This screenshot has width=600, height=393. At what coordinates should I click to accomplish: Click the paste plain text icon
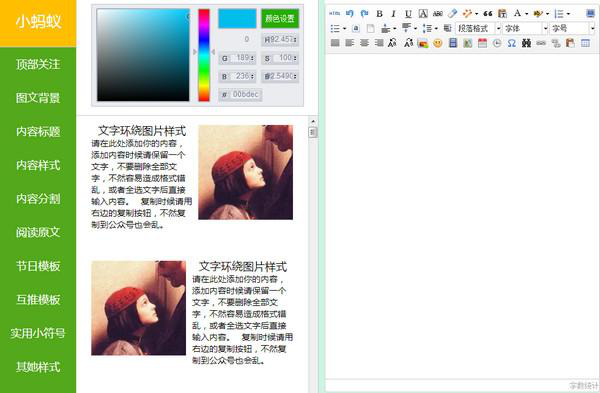click(502, 13)
